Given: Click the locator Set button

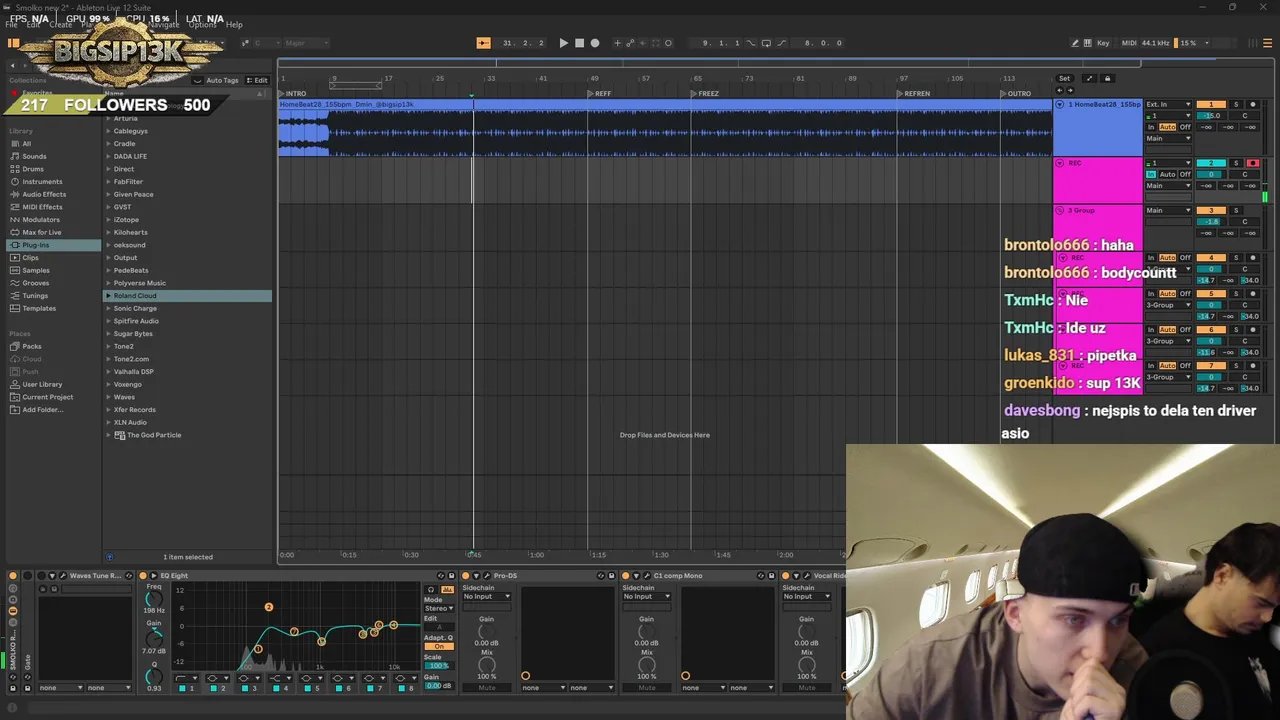Looking at the screenshot, I should (x=1064, y=78).
